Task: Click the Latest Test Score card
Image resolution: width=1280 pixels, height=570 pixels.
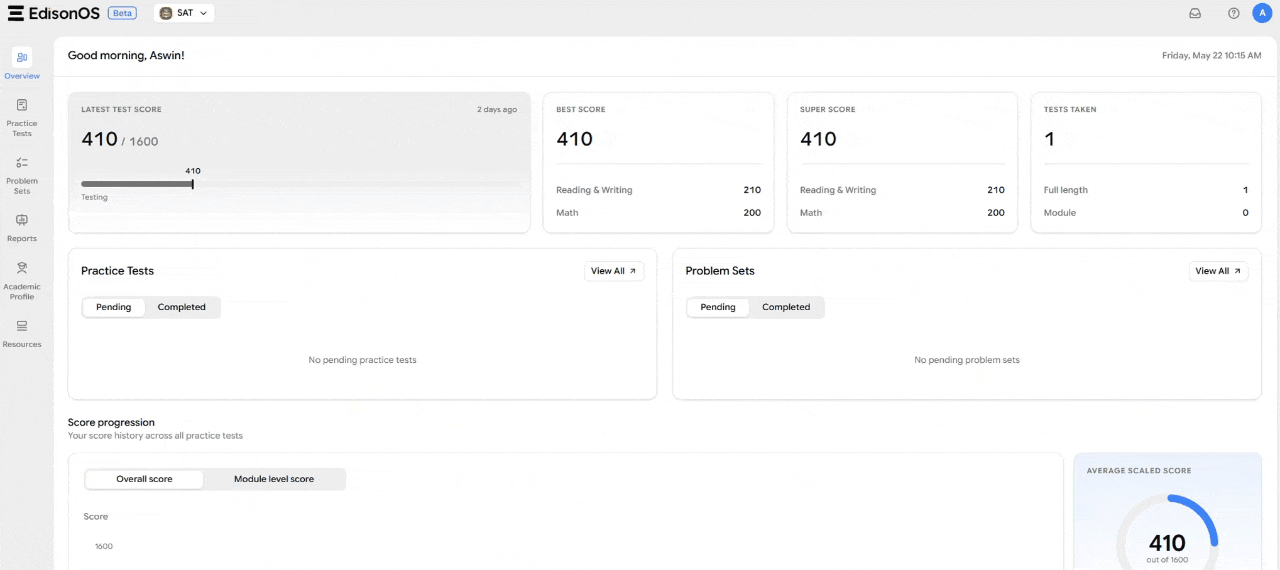Action: [x=299, y=162]
